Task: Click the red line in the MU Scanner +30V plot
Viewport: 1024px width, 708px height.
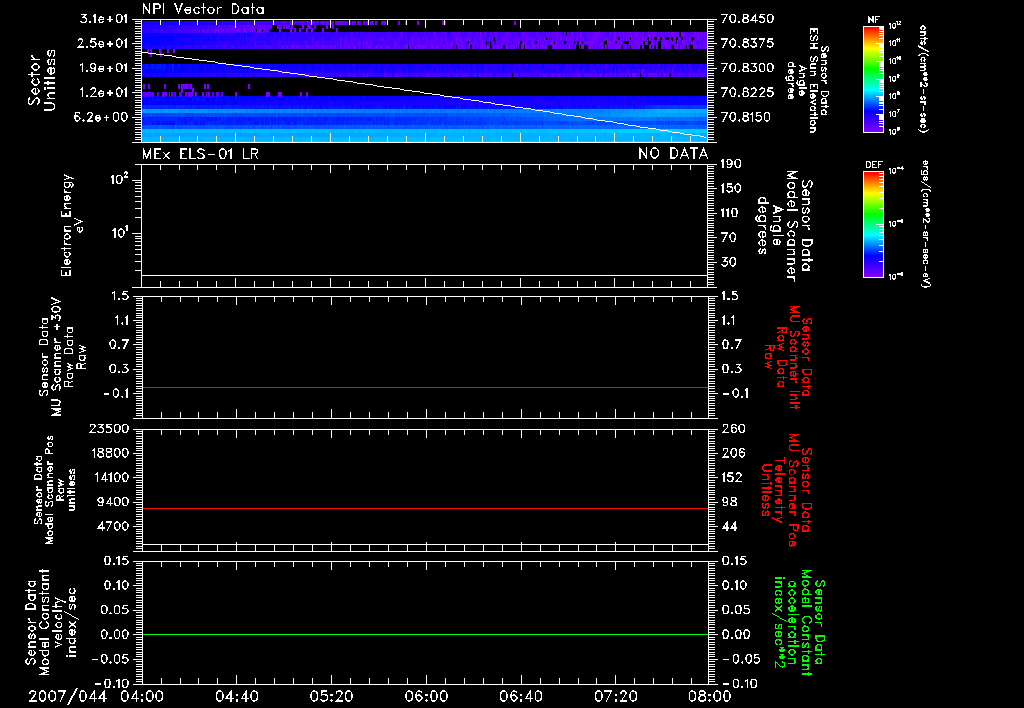Action: click(425, 387)
